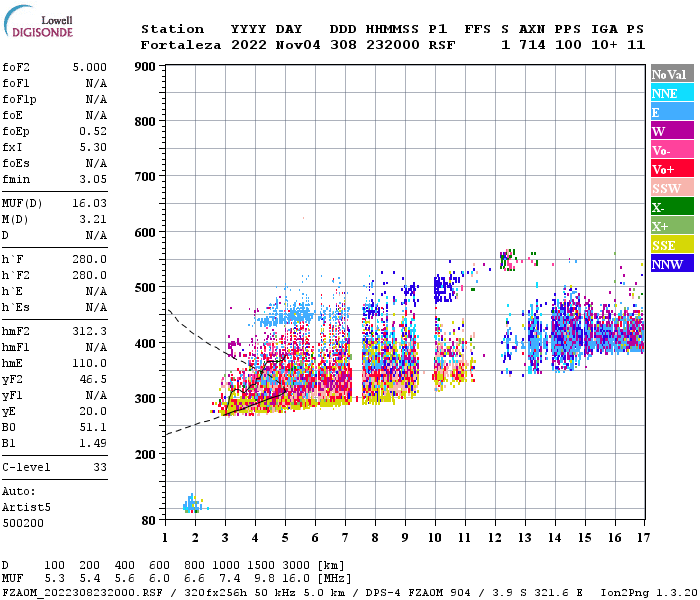Click the yF2 value 46.5

[x=93, y=379]
